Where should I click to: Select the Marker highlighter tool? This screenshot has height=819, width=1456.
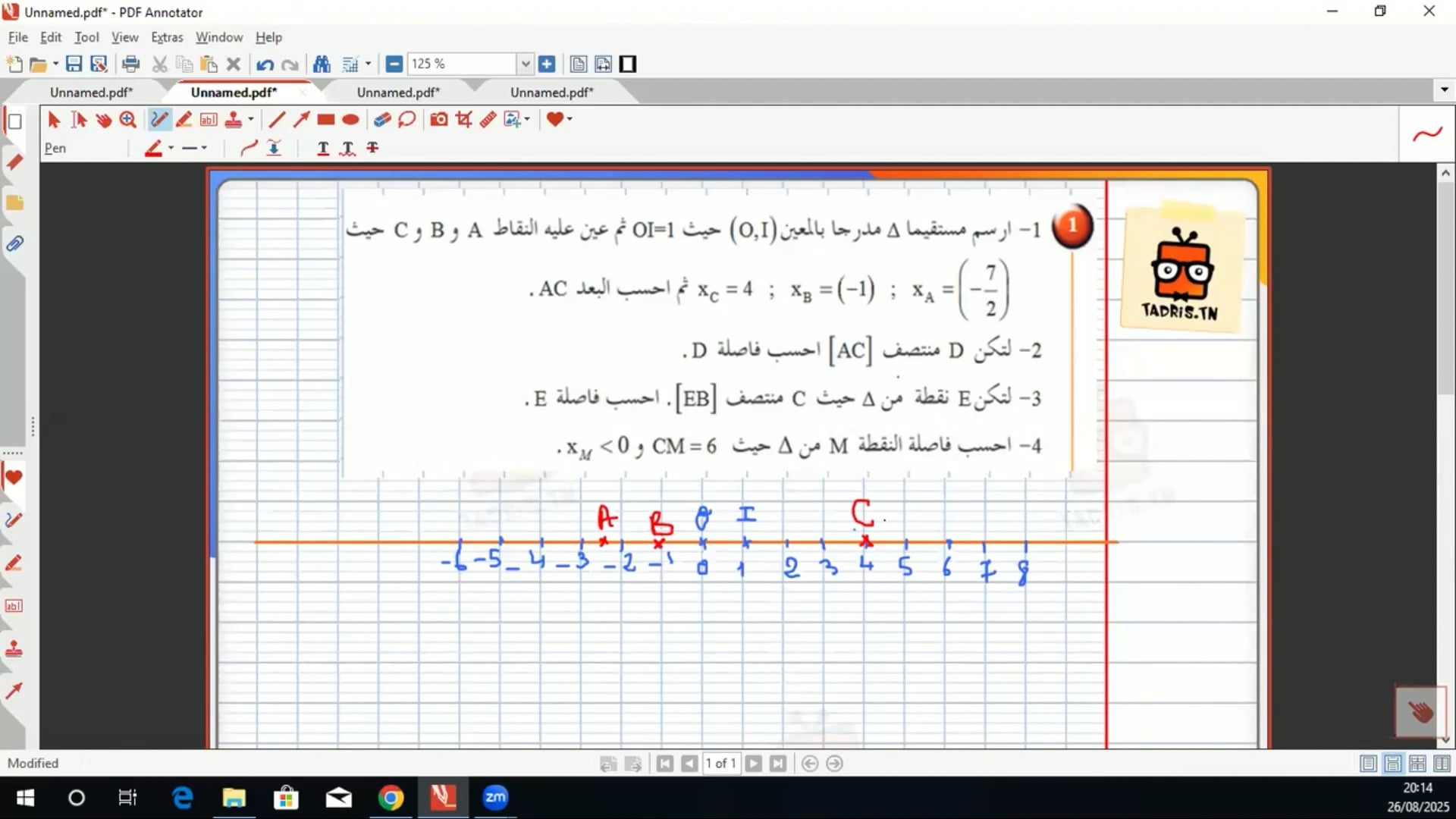pos(184,120)
